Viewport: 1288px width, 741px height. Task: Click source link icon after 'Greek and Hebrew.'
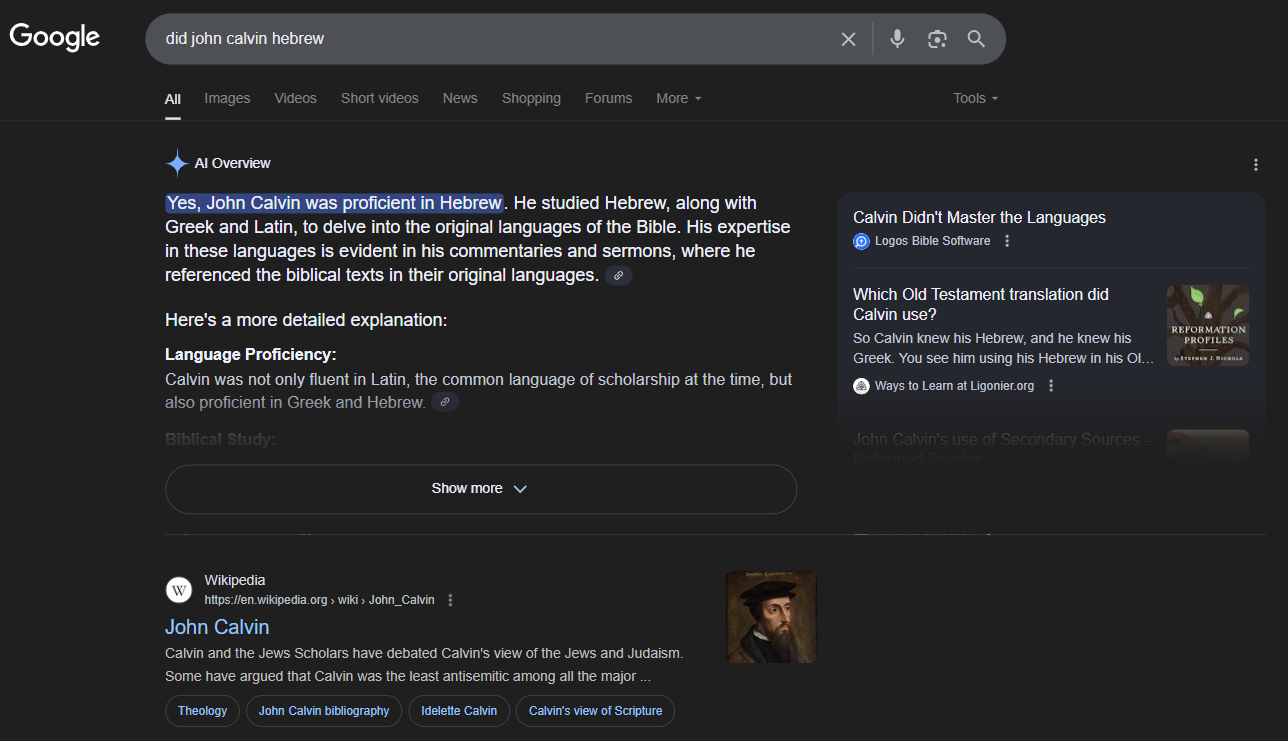pyautogui.click(x=445, y=402)
